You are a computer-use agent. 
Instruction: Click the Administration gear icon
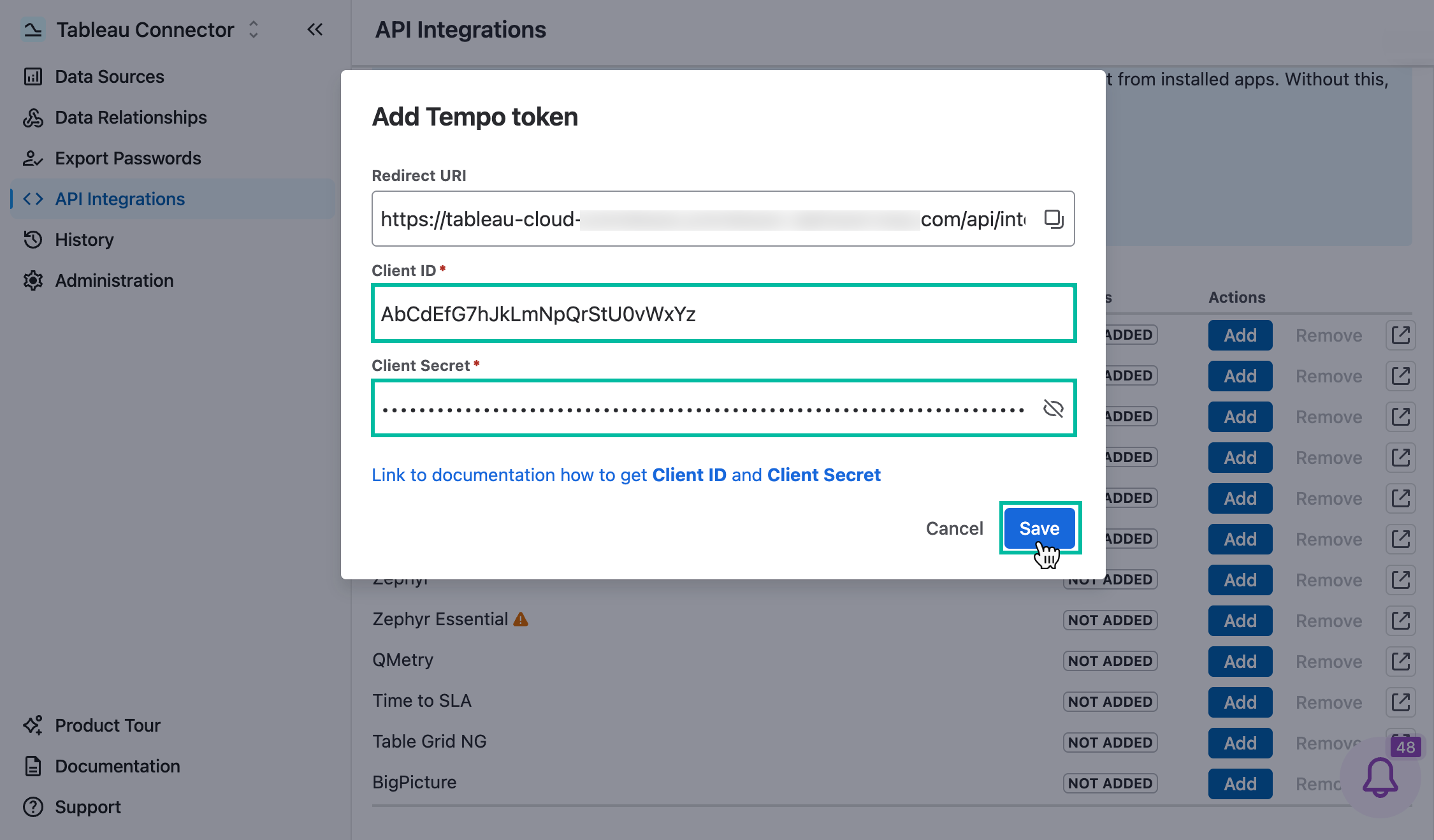33,280
